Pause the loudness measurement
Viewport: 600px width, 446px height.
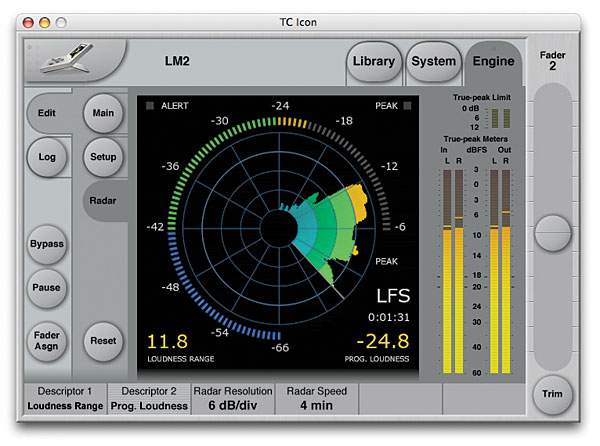[46, 288]
